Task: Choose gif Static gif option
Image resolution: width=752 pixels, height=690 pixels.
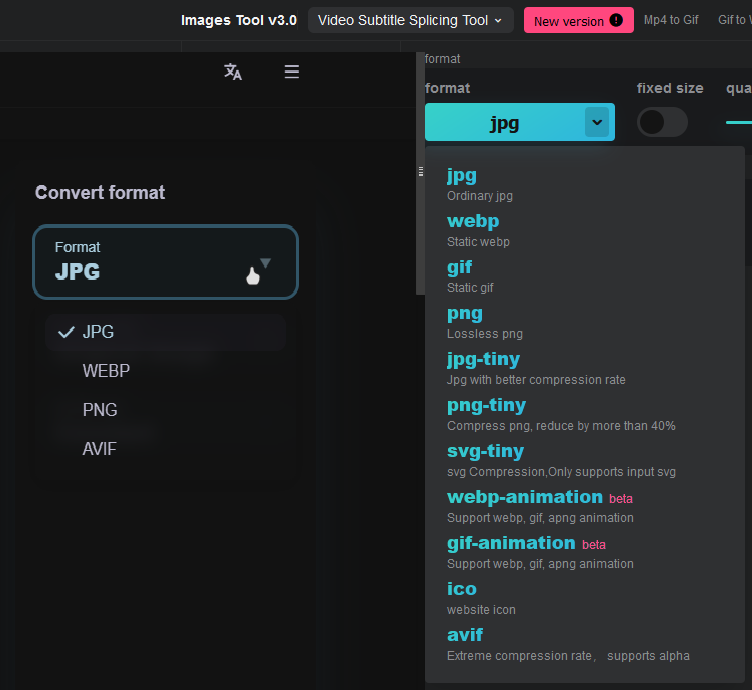Action: point(584,276)
